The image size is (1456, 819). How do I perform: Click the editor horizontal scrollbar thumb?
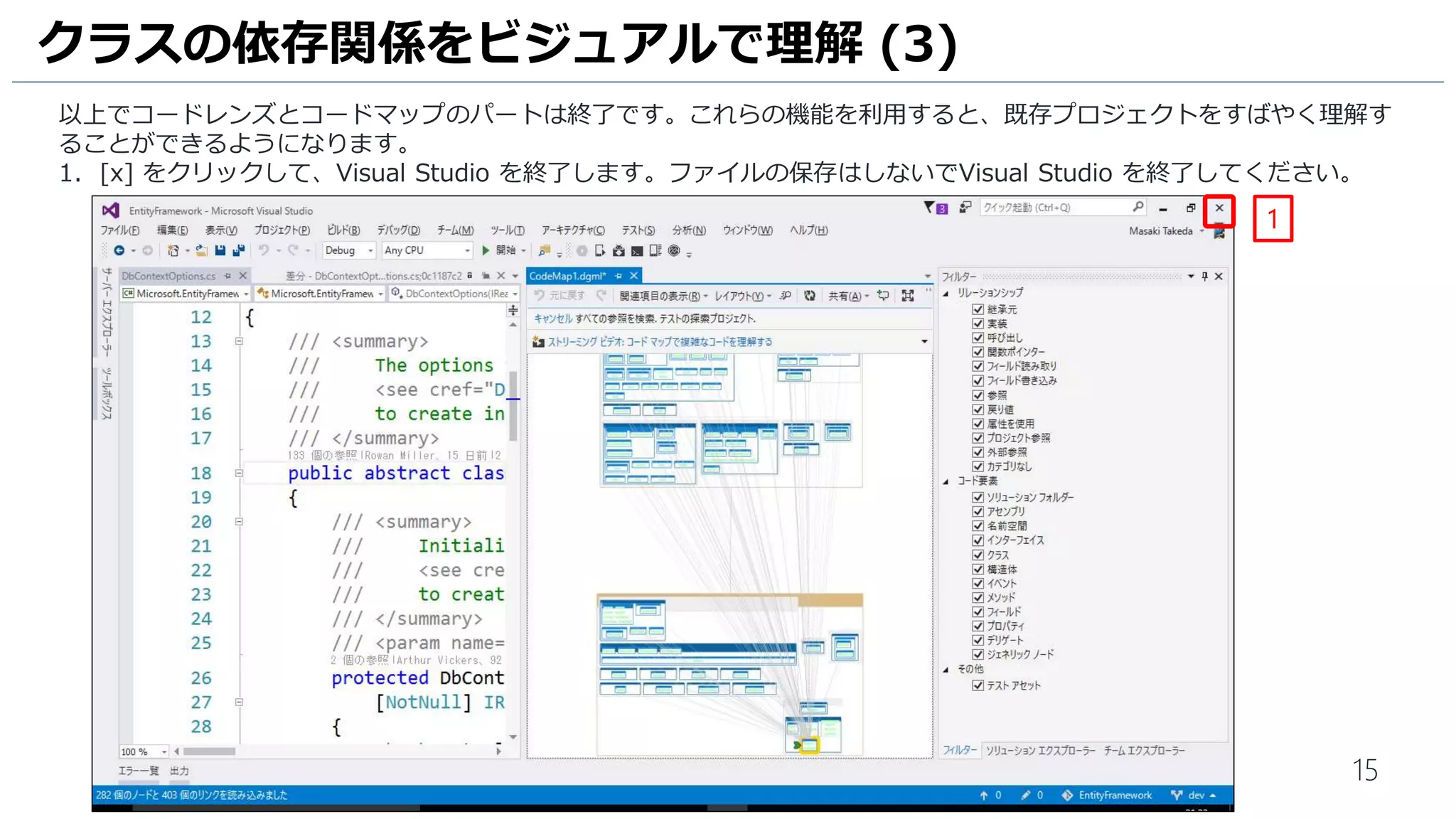[x=209, y=751]
